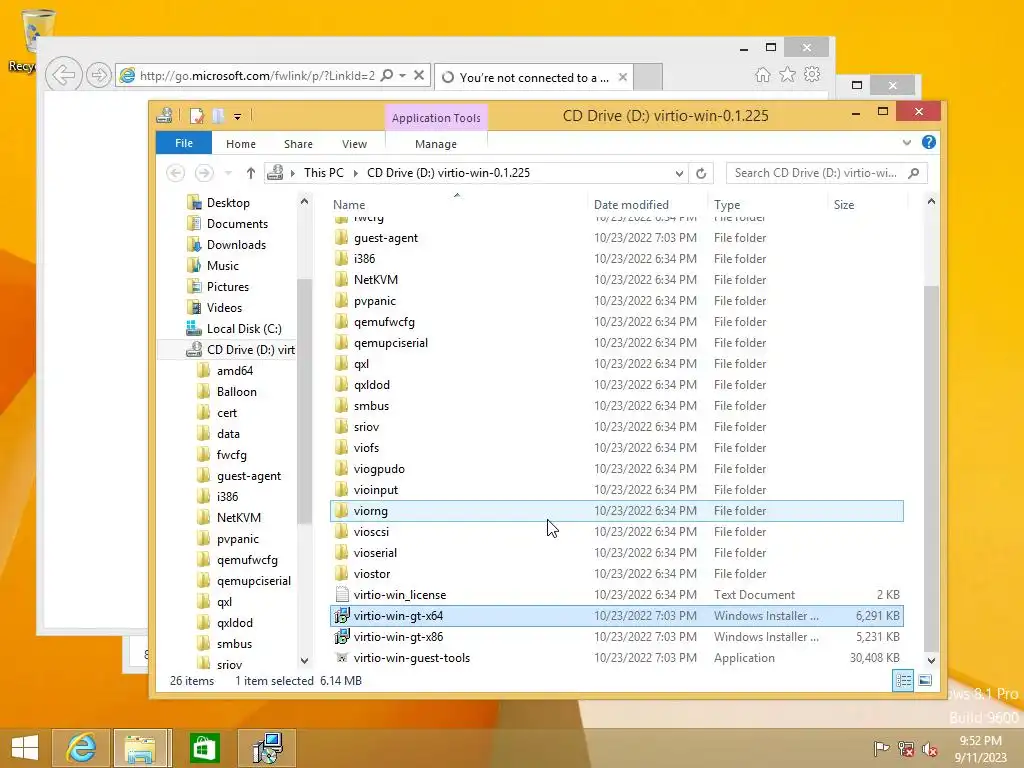Click This PC in the address breadcrumb
This screenshot has height=768, width=1024.
click(x=323, y=173)
